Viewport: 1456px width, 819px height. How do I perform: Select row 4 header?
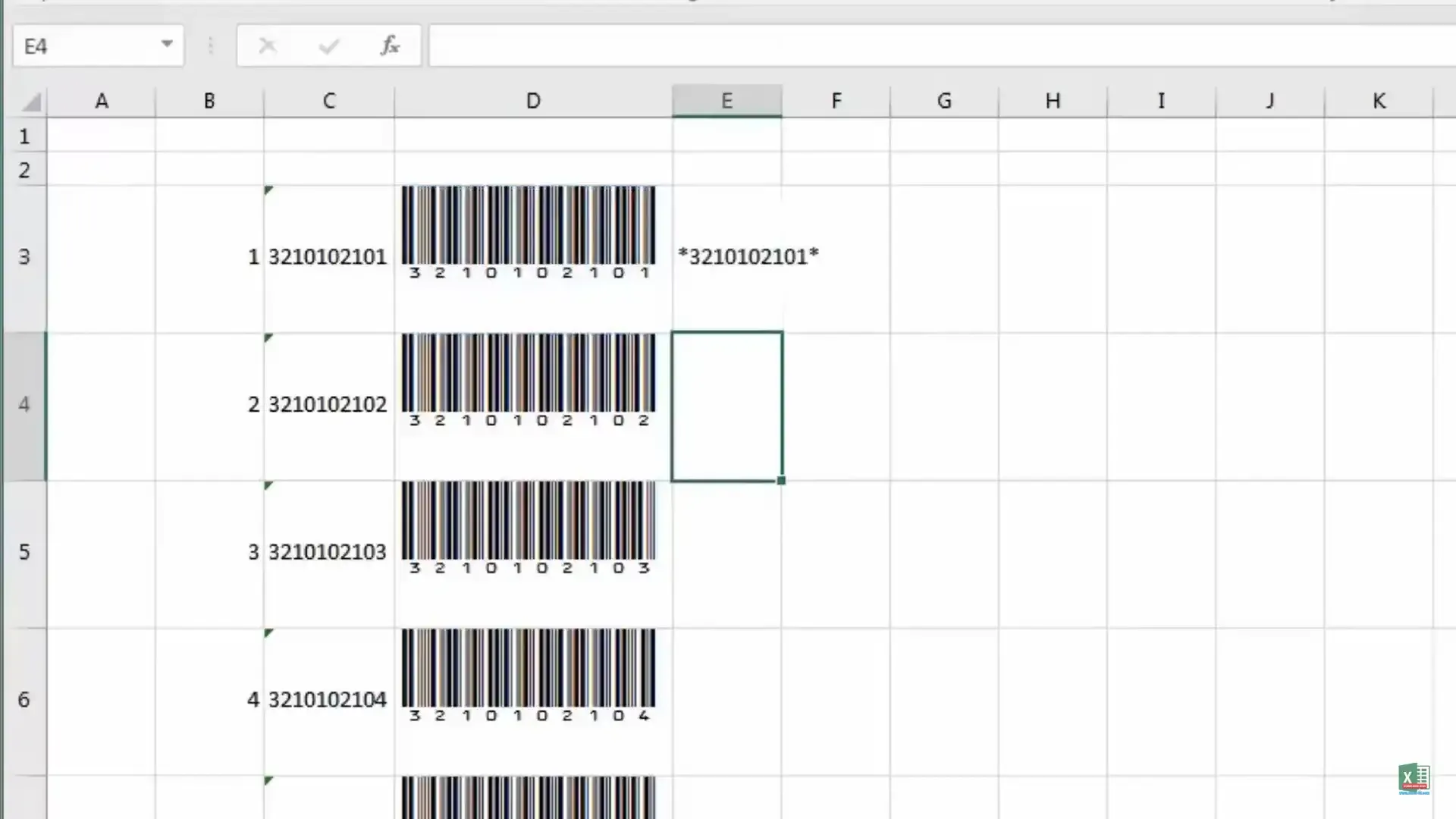[x=24, y=406]
